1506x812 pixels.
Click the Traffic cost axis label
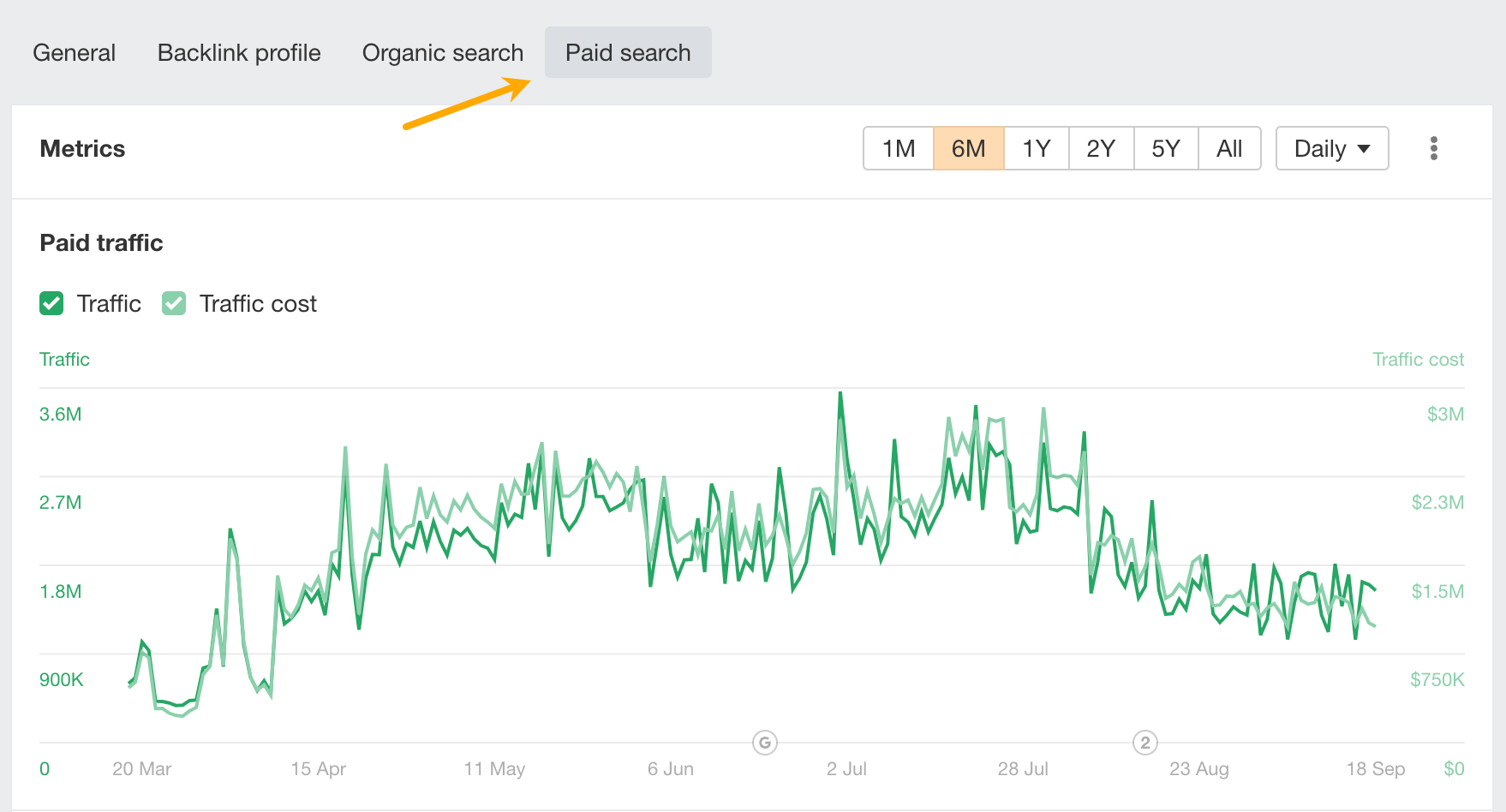click(1418, 359)
